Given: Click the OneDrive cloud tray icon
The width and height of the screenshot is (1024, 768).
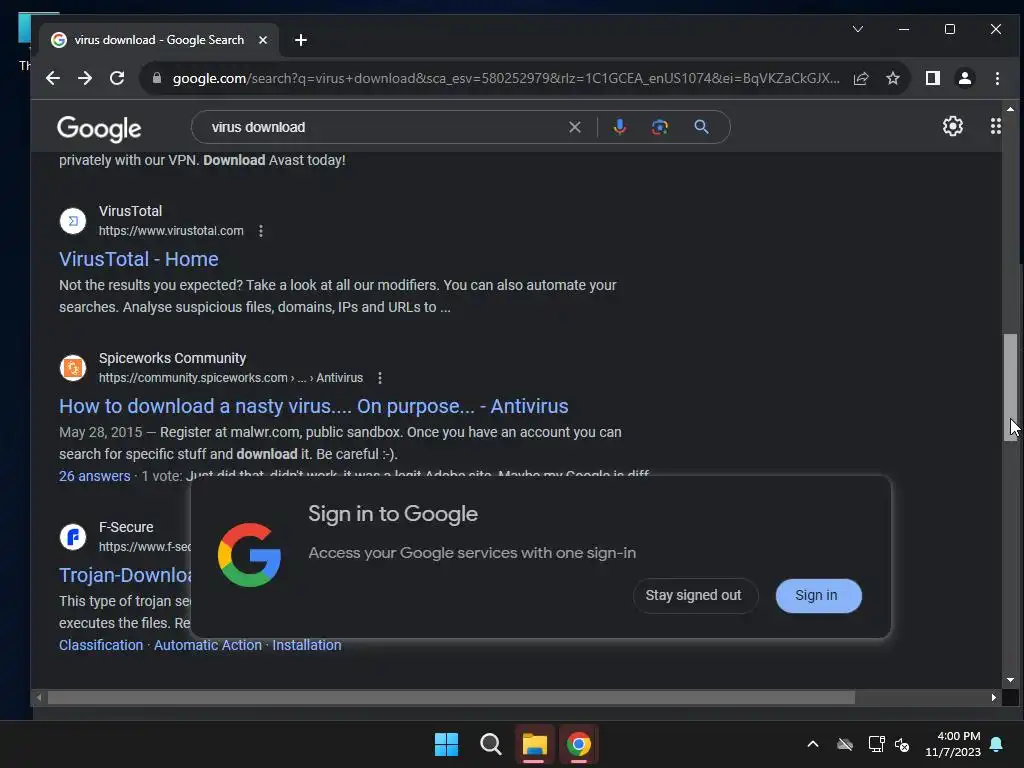Looking at the screenshot, I should (845, 744).
